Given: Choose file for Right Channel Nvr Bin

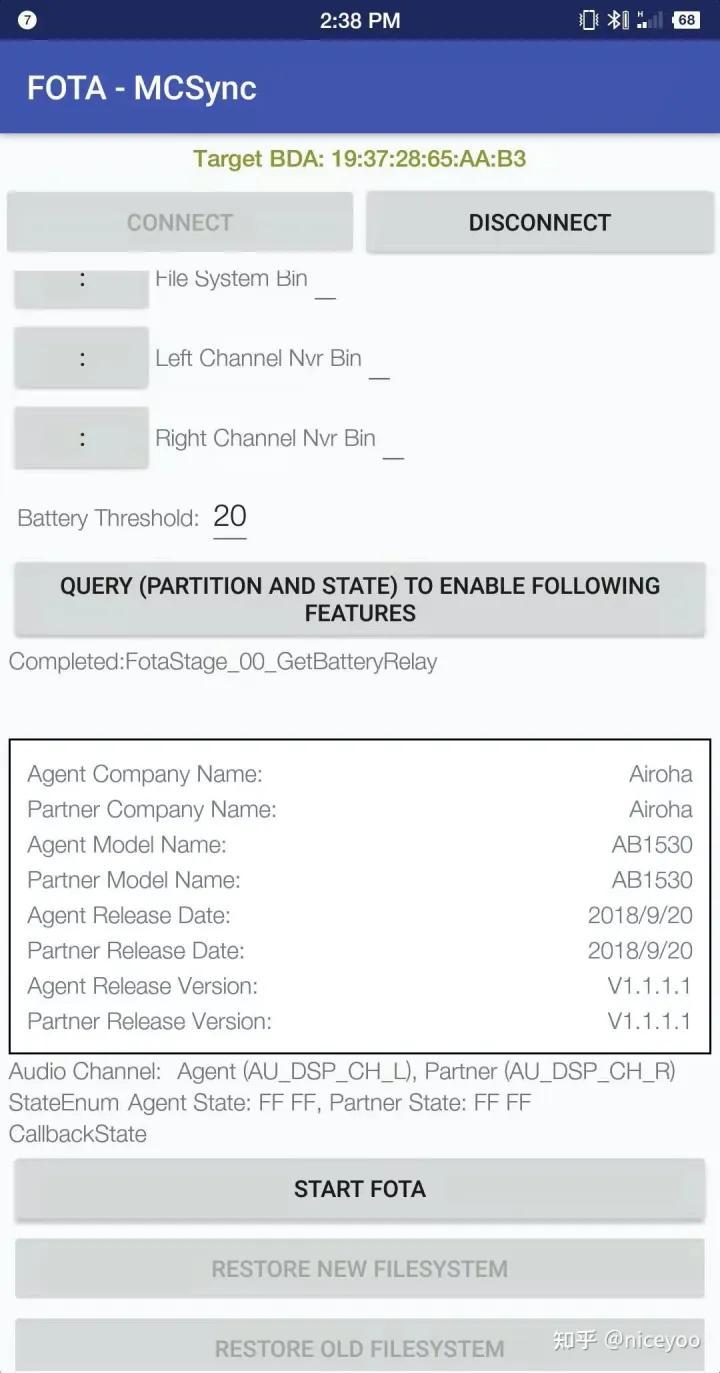Looking at the screenshot, I should coord(81,438).
